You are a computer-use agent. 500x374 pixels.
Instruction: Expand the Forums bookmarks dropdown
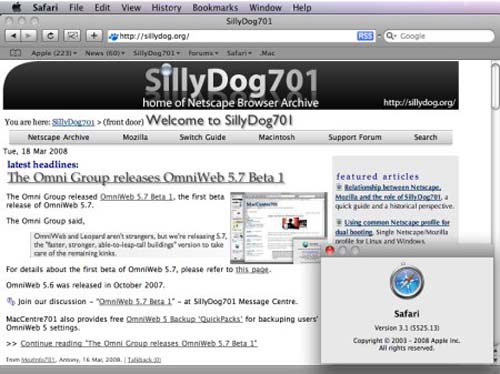[x=203, y=53]
